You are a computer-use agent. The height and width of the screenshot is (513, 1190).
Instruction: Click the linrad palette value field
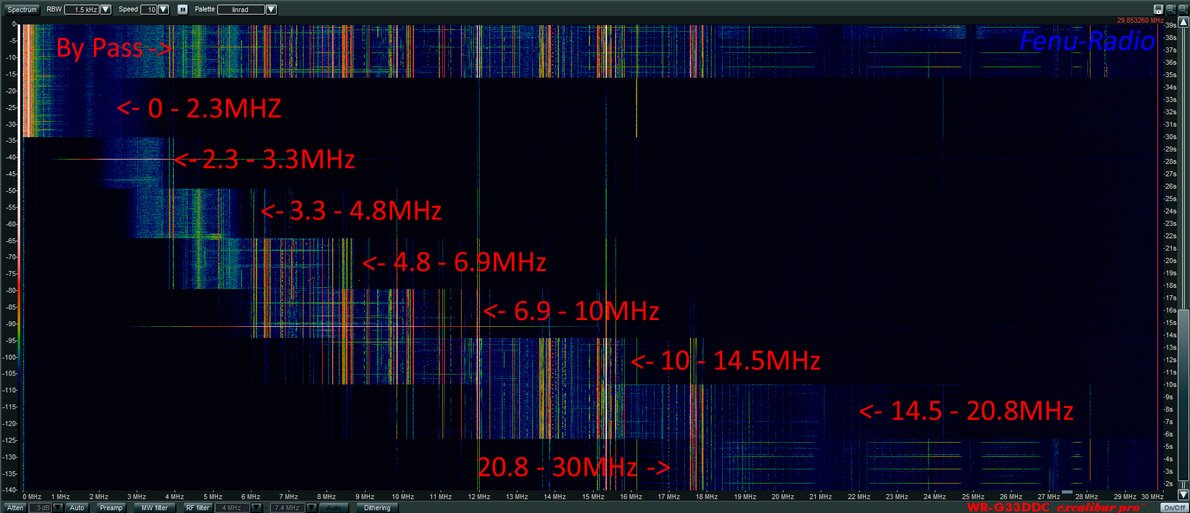click(x=241, y=9)
